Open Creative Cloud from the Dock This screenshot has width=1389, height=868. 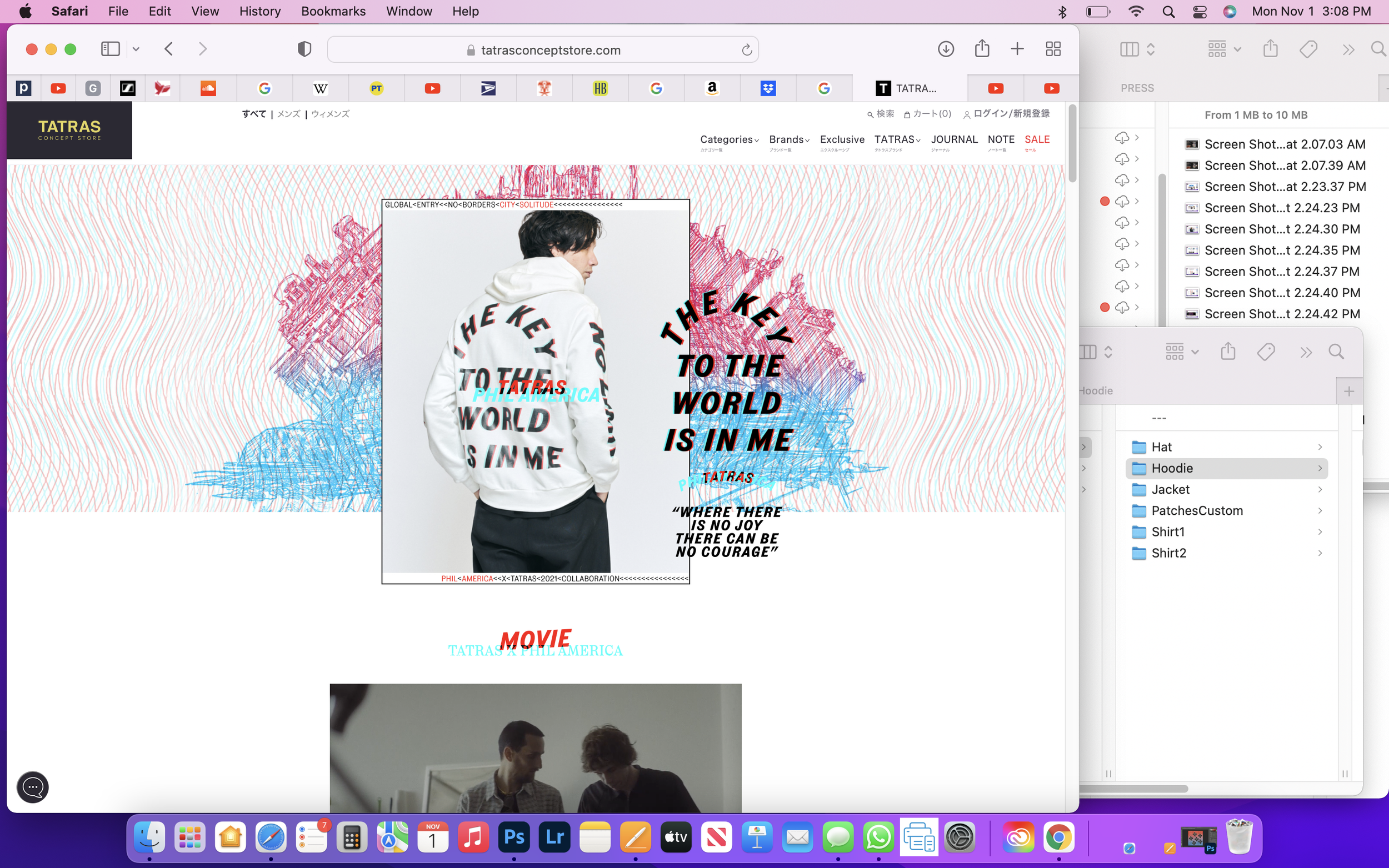(1017, 837)
